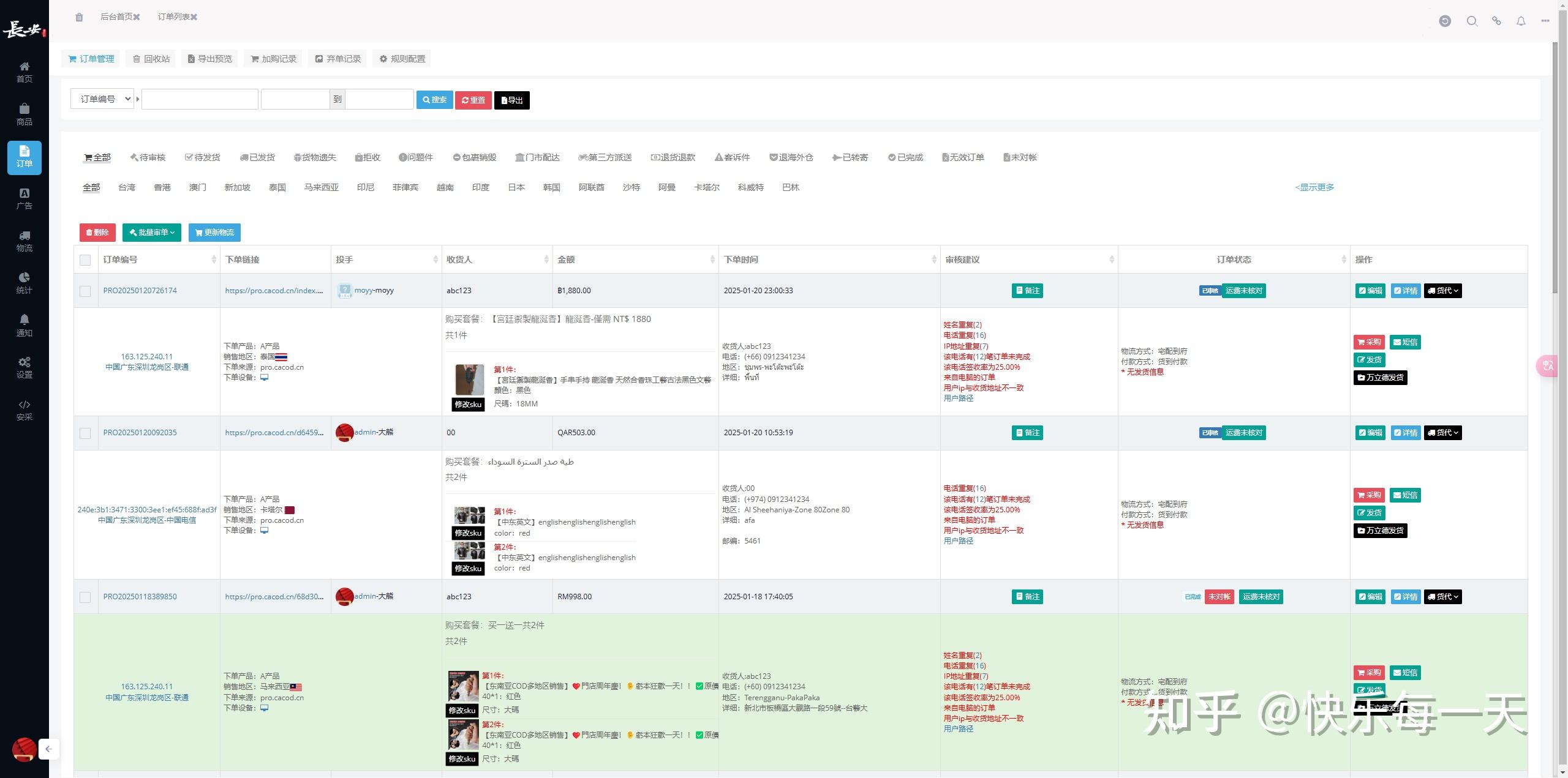The width and height of the screenshot is (1568, 778).
Task: Check the box for order PRO20250118389850
Action: (85, 597)
